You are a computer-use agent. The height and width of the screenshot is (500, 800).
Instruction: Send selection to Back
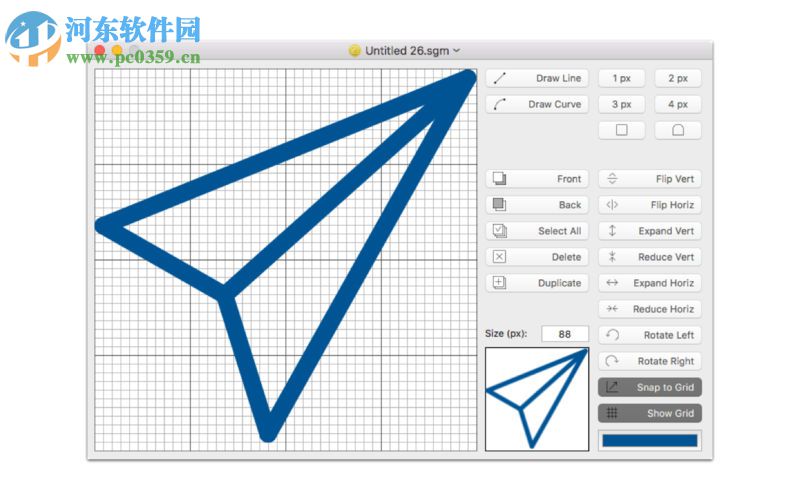click(x=537, y=205)
